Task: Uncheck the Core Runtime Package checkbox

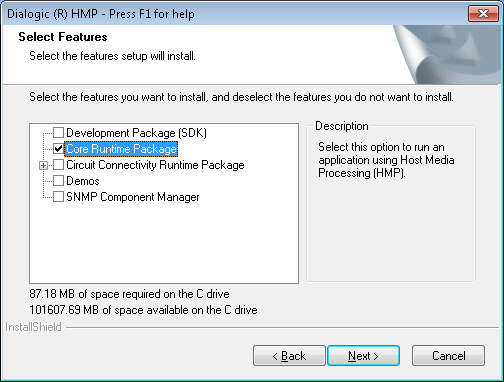Action: [58, 149]
